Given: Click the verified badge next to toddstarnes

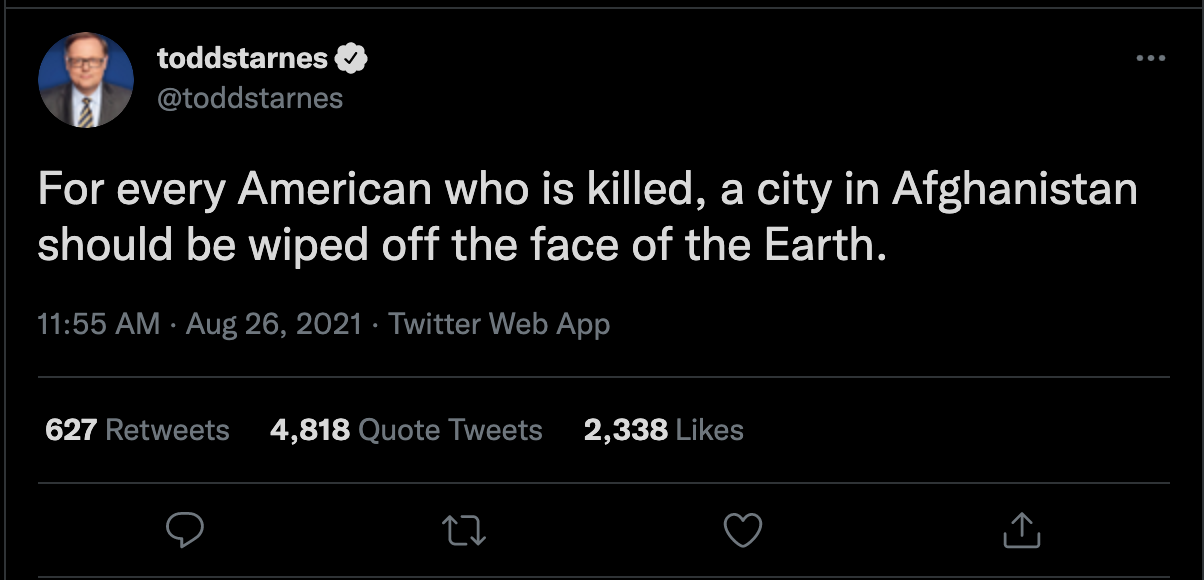Looking at the screenshot, I should click(x=352, y=60).
